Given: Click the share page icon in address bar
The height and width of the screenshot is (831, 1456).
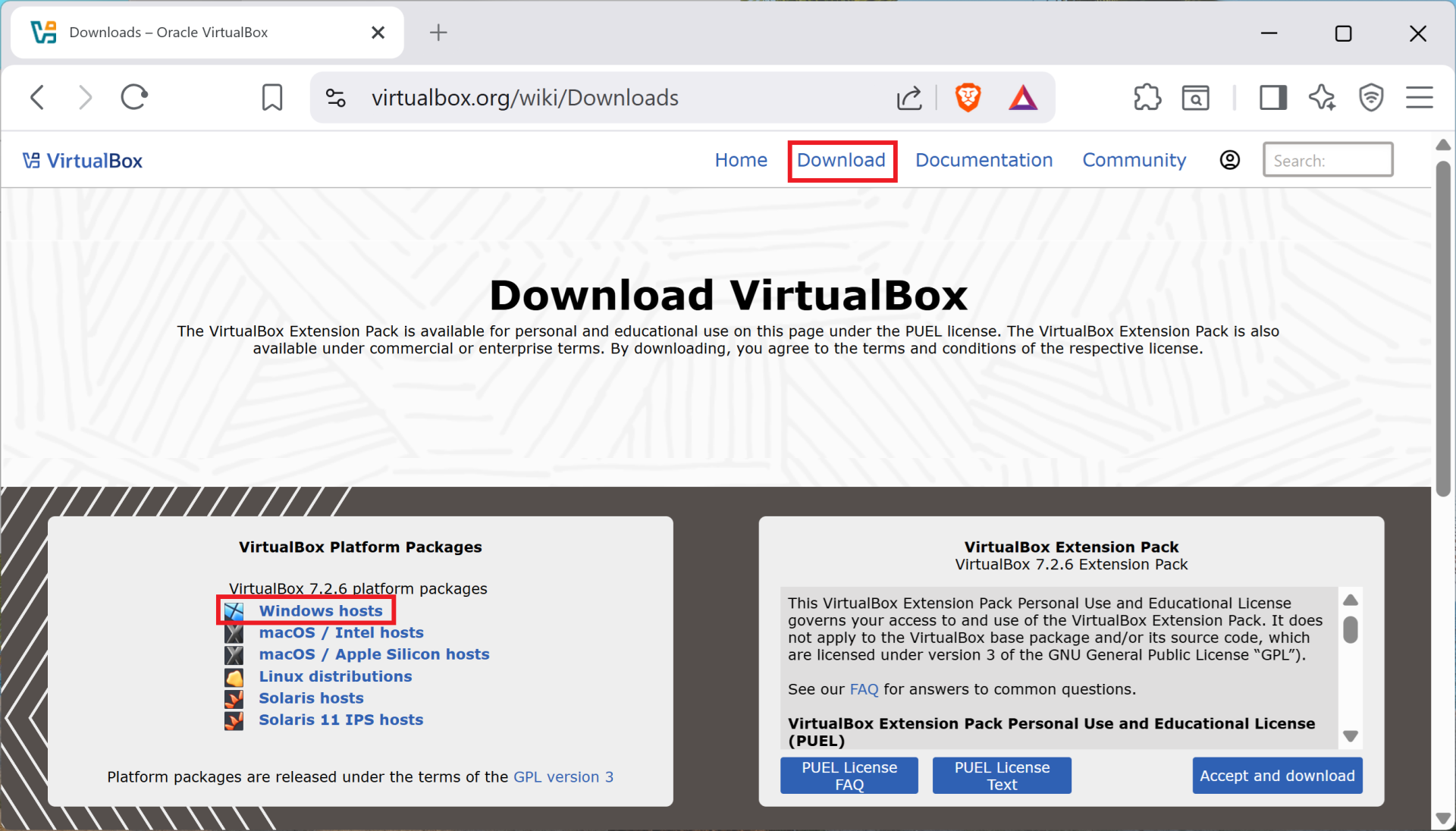Looking at the screenshot, I should click(x=909, y=97).
